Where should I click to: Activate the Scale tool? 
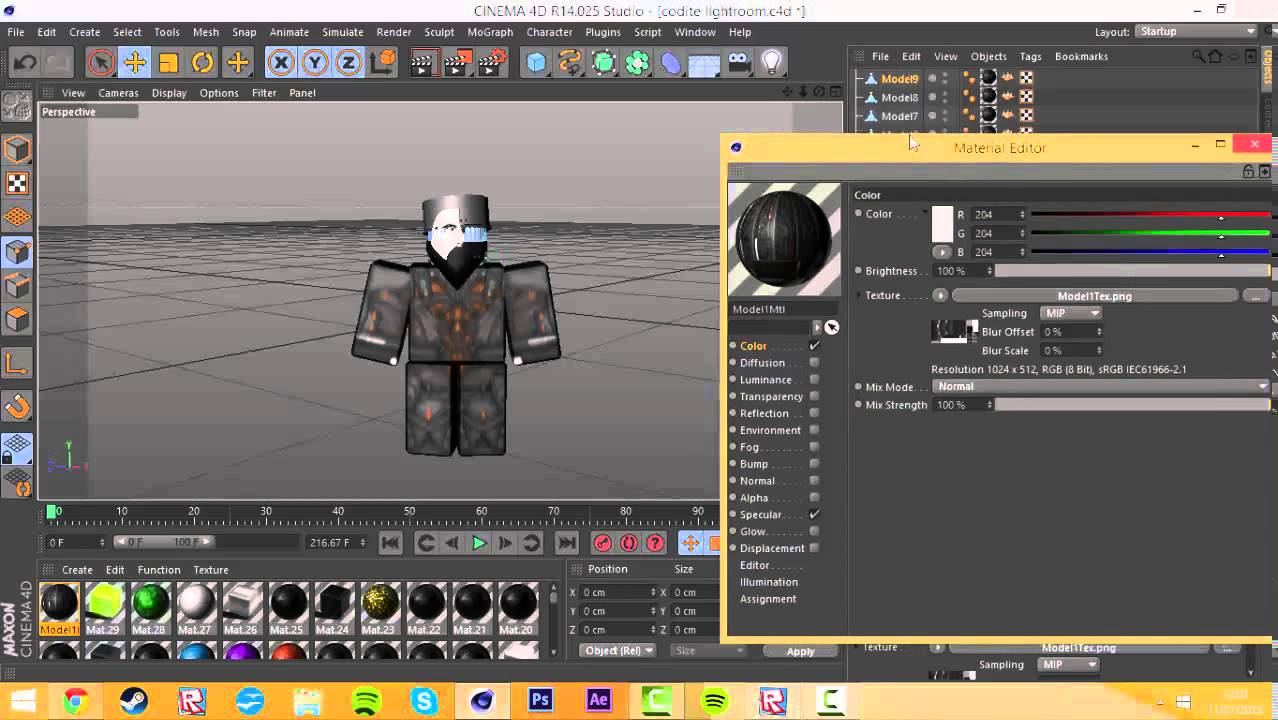168,63
